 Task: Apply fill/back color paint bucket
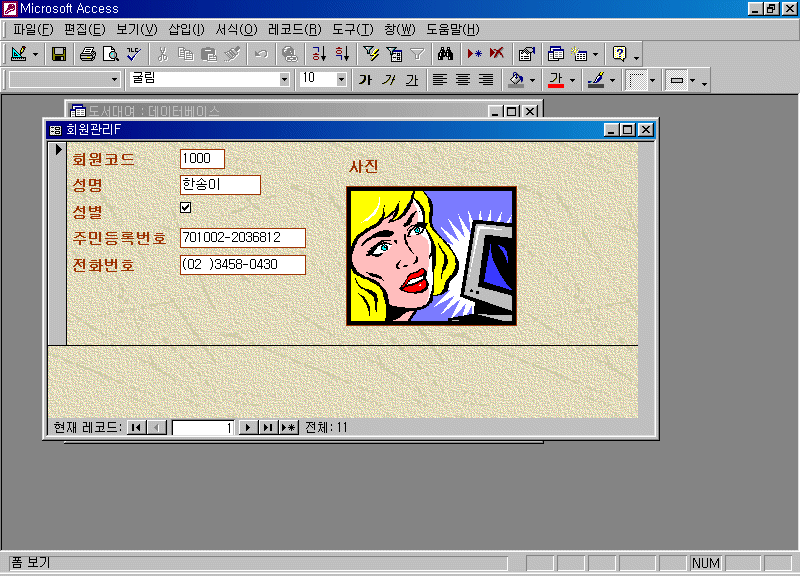coord(516,80)
